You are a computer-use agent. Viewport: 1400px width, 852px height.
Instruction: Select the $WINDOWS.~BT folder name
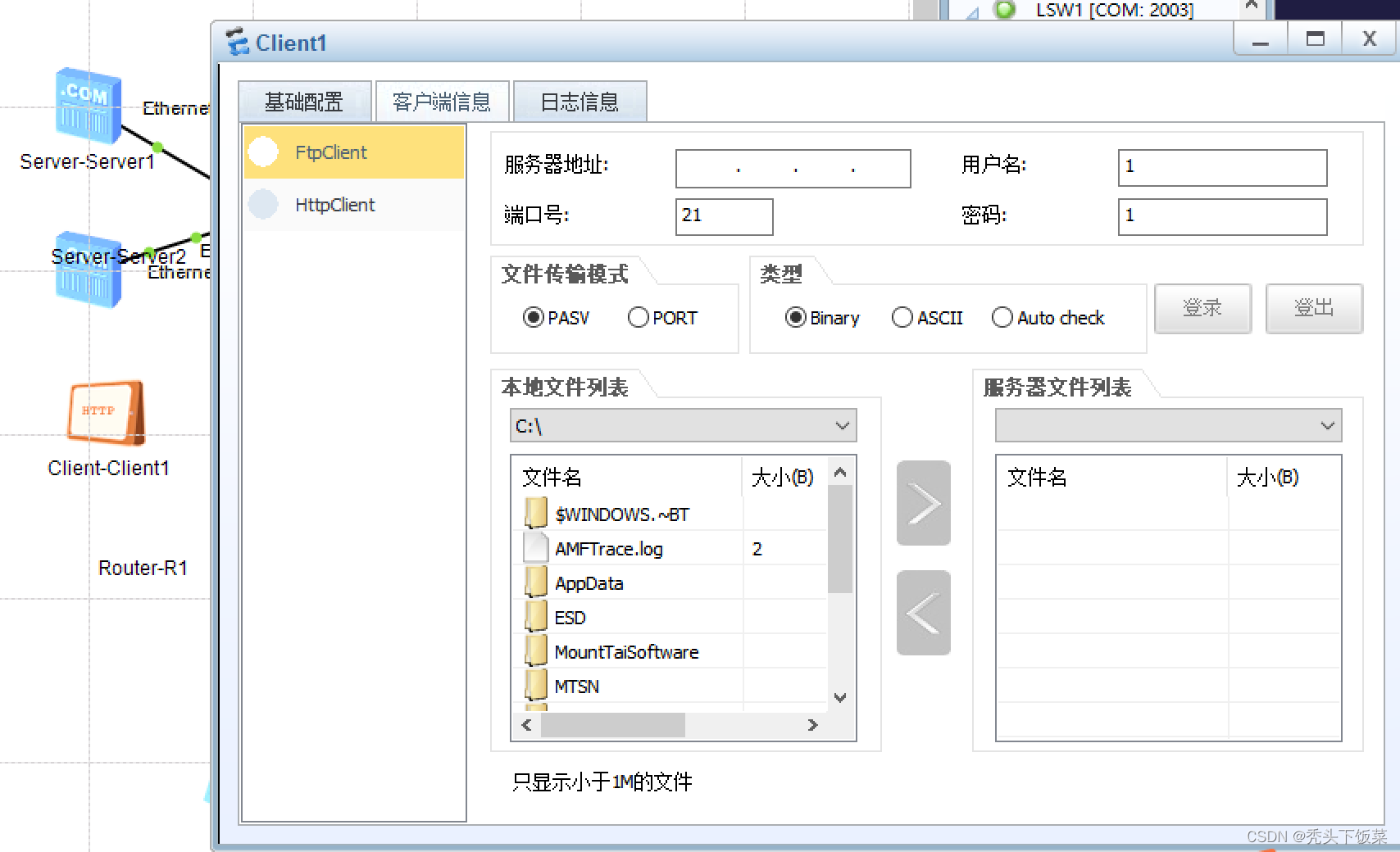(x=622, y=514)
